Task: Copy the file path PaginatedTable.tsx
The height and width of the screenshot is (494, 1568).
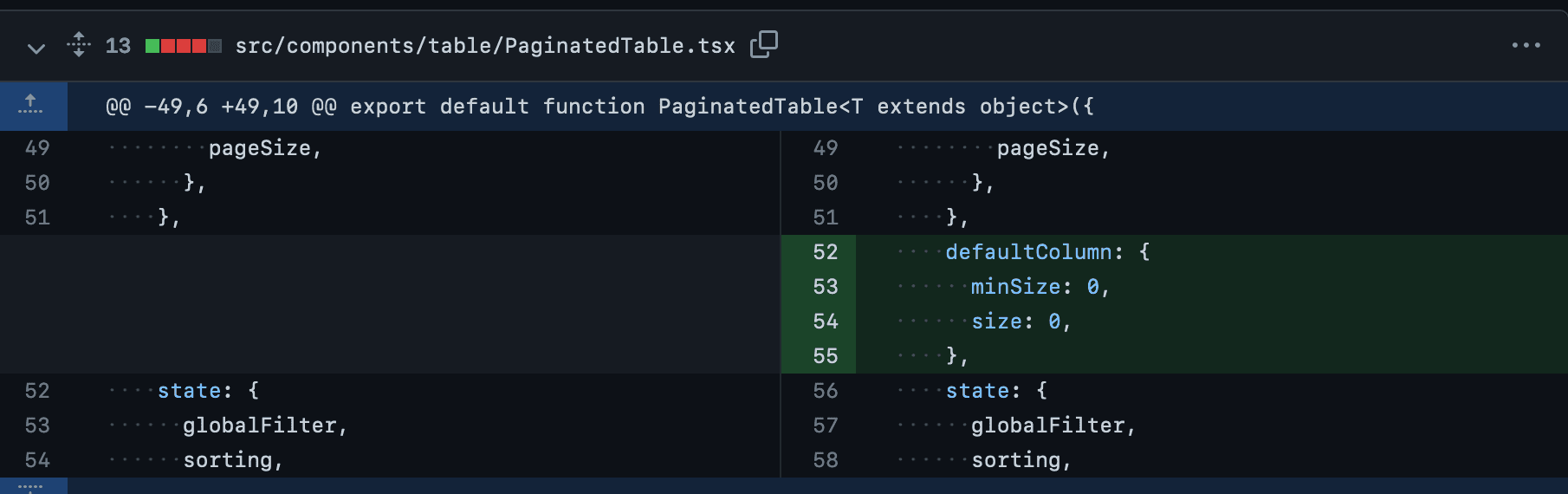Action: (763, 44)
